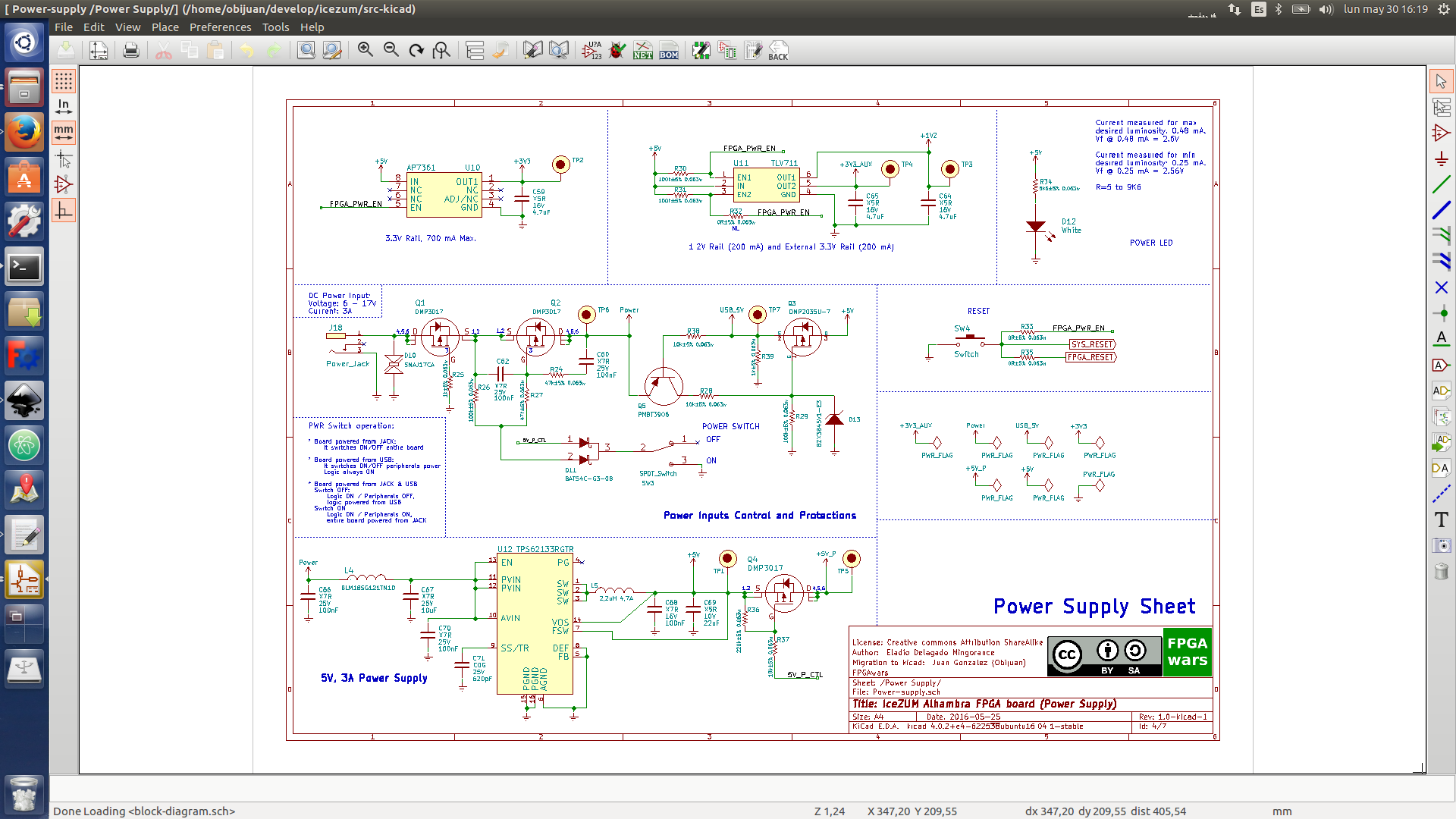
Task: Toggle grid visibility in the left toolbar
Action: click(64, 80)
